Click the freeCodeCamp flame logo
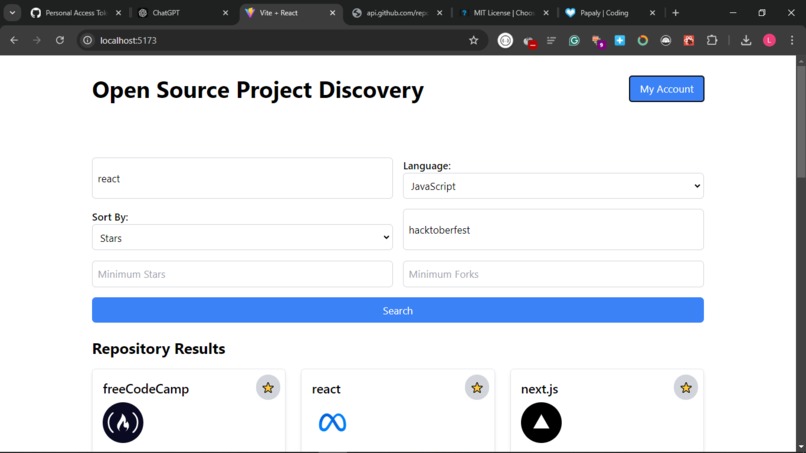 coord(123,423)
